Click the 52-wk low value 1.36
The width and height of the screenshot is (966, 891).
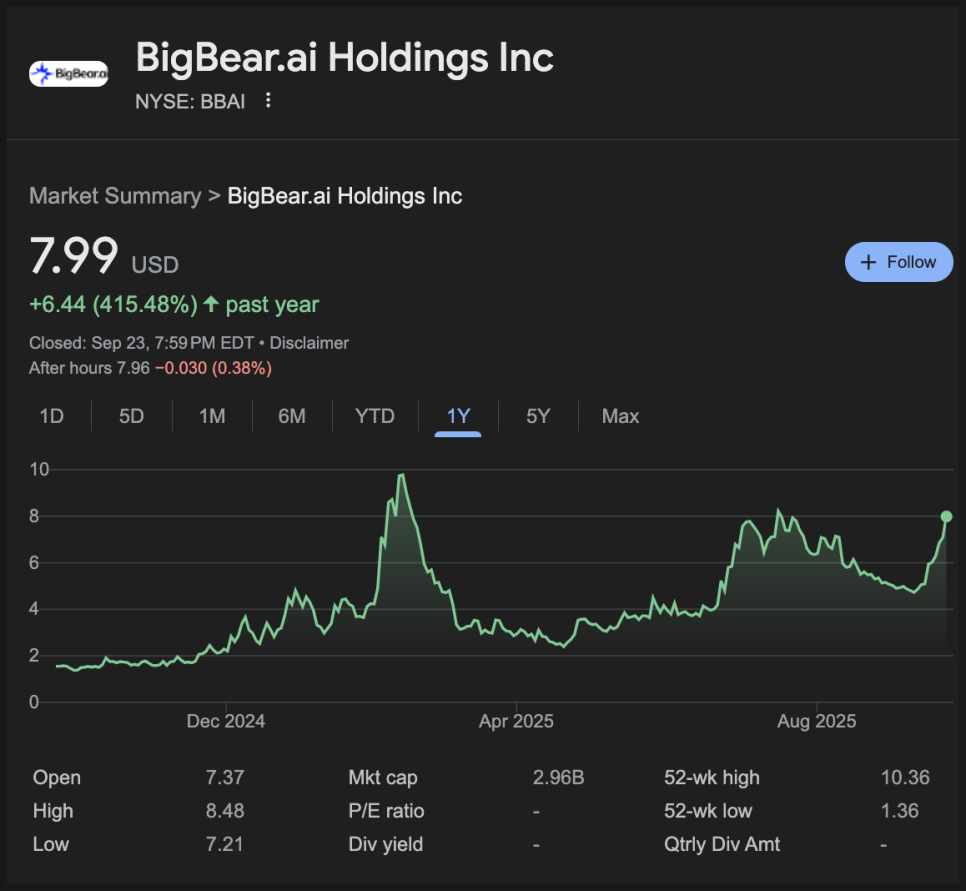pos(899,811)
